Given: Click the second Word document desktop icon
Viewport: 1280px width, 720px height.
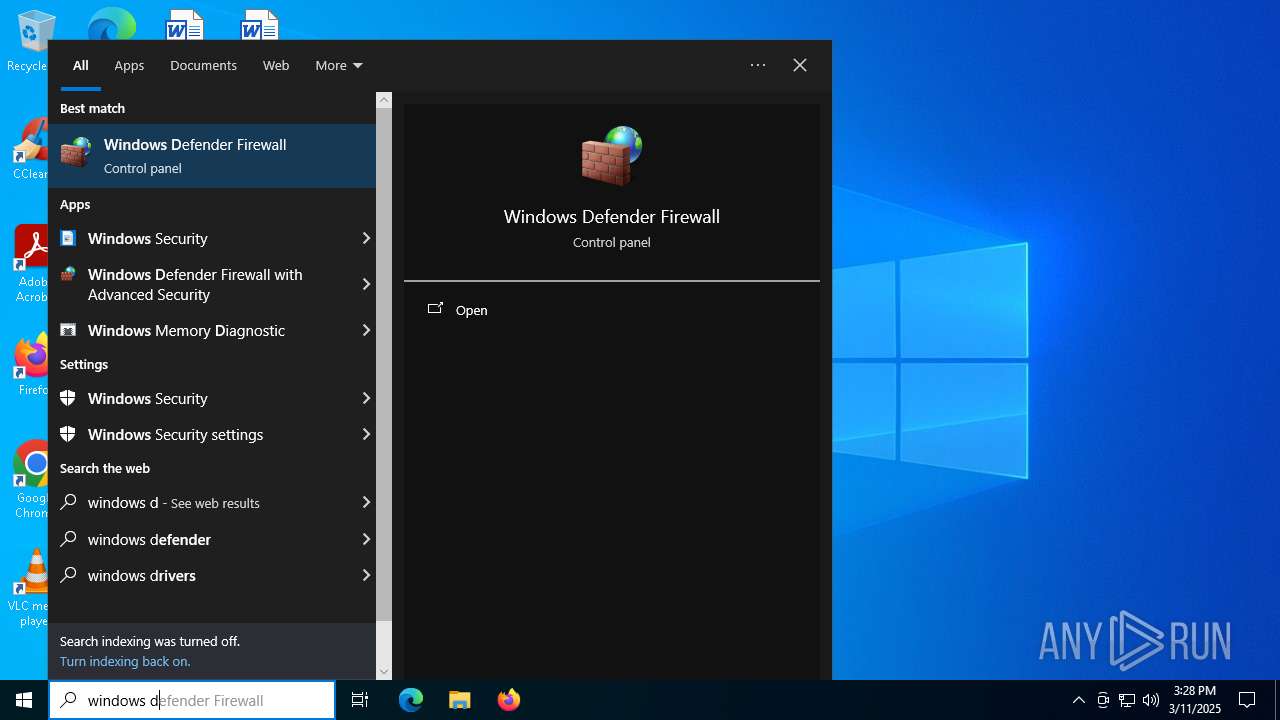Looking at the screenshot, I should (260, 24).
